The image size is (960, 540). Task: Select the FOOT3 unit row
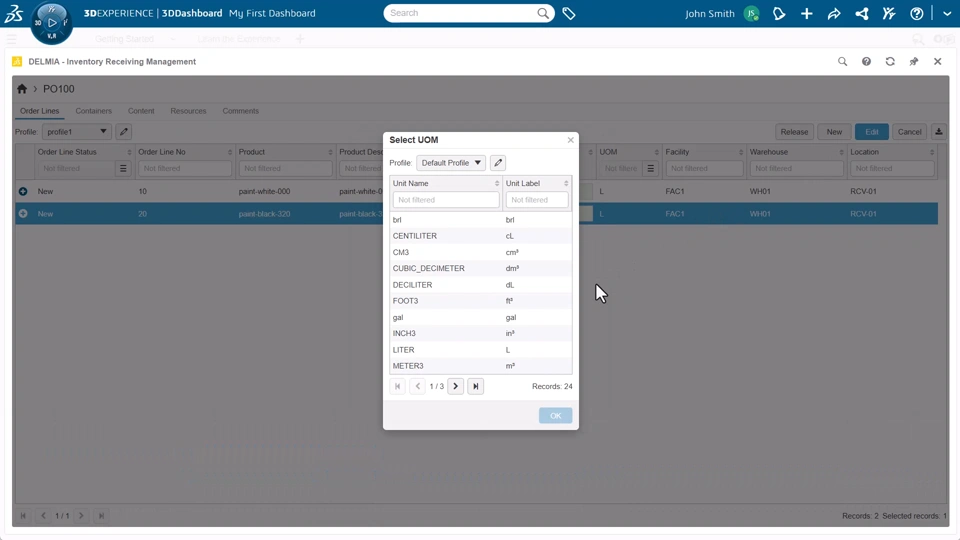click(481, 301)
